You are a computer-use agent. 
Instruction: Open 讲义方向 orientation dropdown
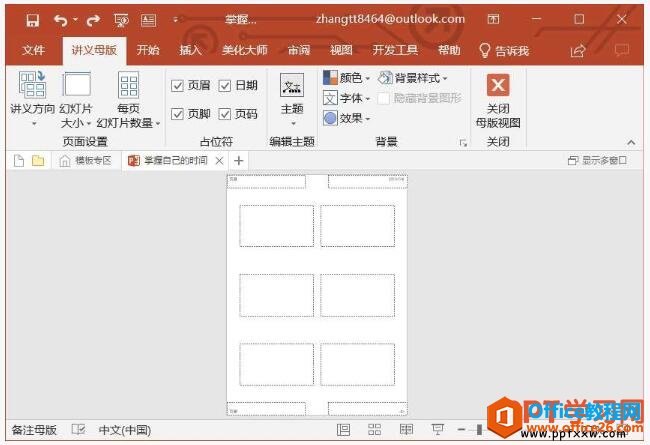pyautogui.click(x=32, y=100)
